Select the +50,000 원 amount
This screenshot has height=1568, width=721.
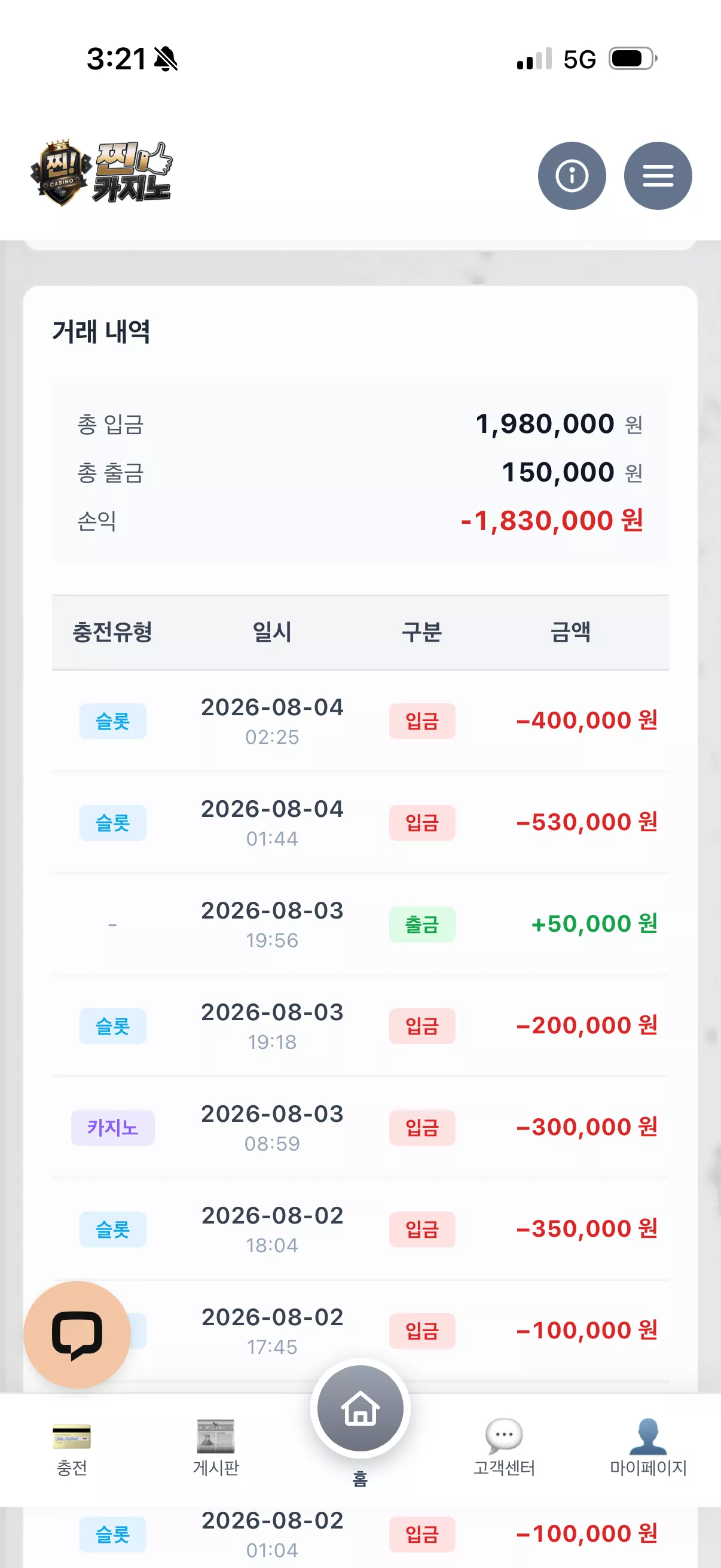[x=594, y=923]
